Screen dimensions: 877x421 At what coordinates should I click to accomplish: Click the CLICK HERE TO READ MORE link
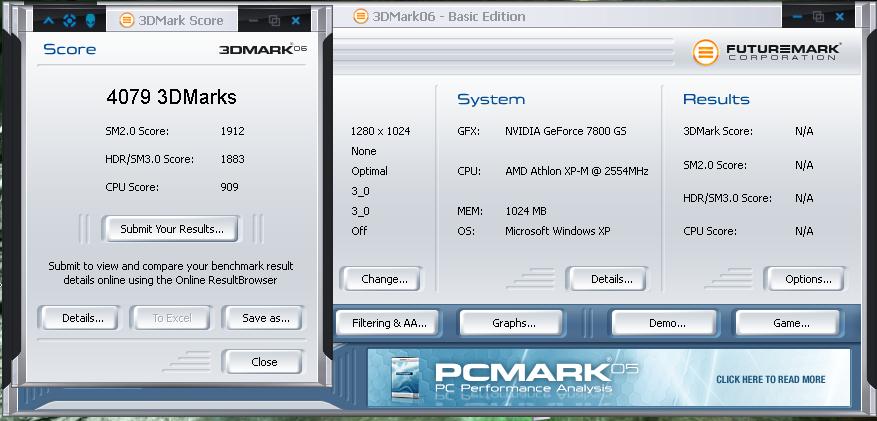pyautogui.click(x=770, y=380)
